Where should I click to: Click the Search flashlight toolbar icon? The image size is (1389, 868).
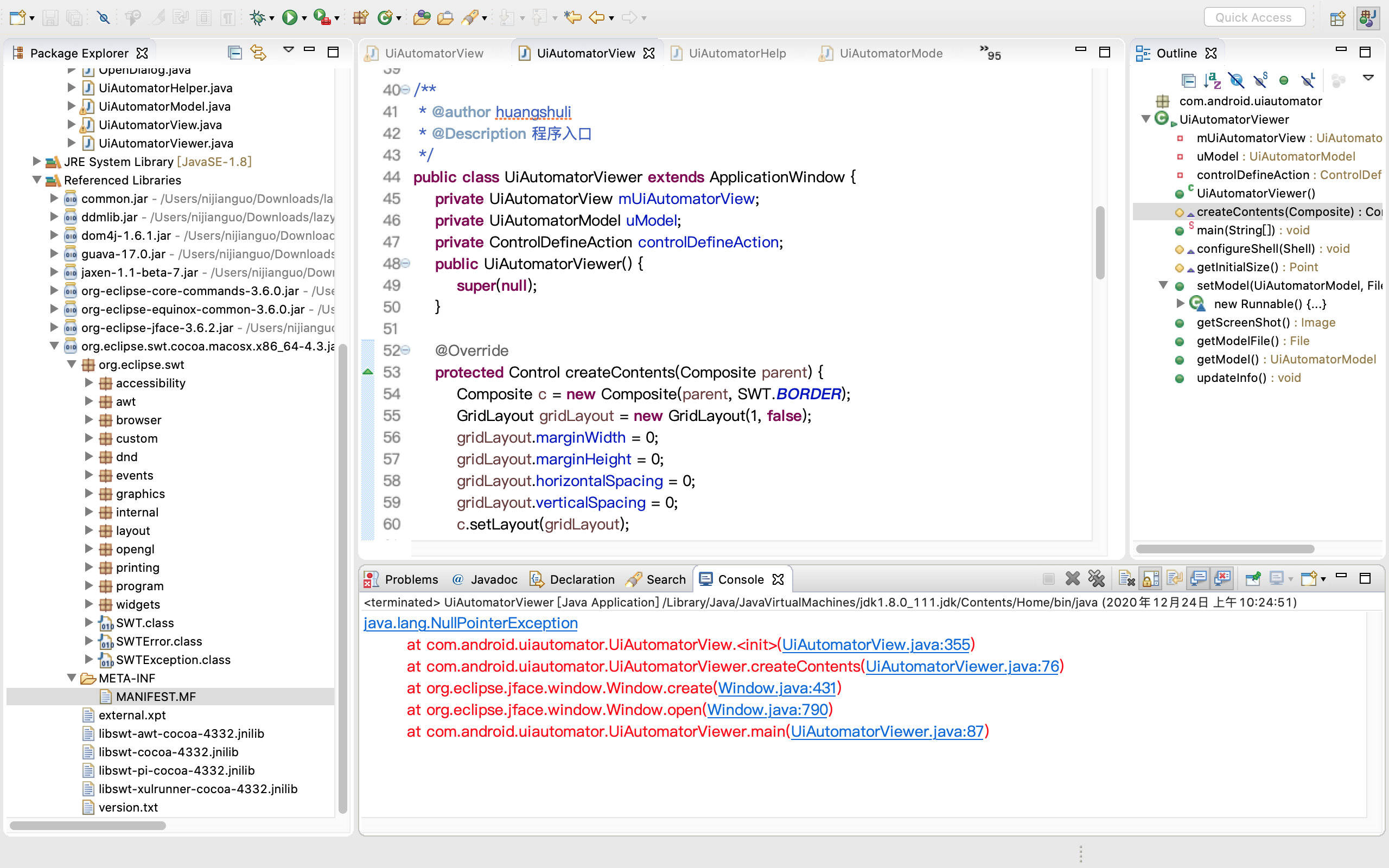click(470, 18)
